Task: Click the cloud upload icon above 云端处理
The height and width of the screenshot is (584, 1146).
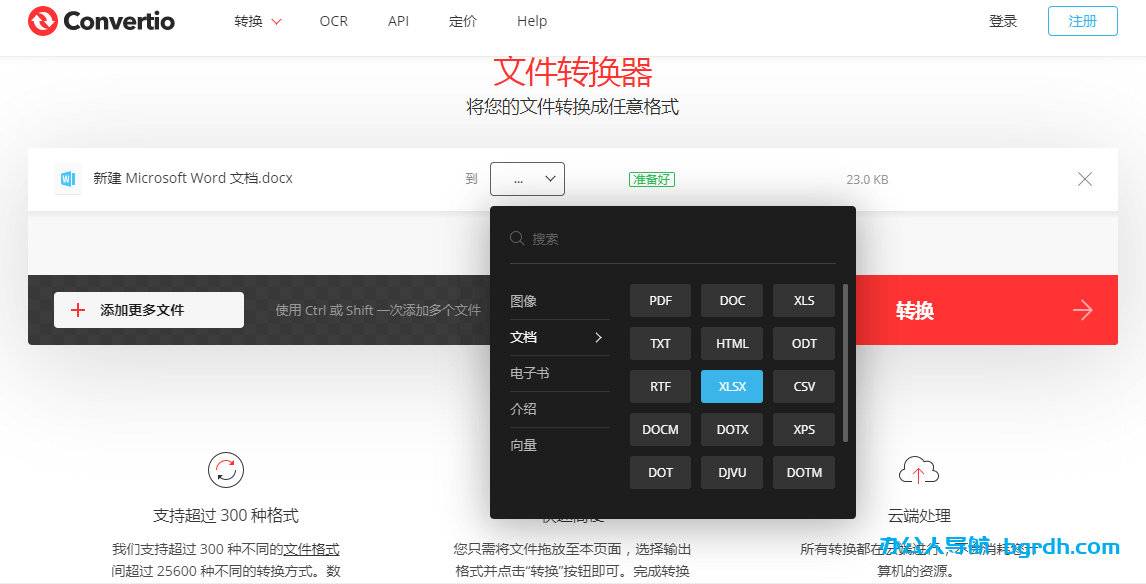Action: (919, 470)
